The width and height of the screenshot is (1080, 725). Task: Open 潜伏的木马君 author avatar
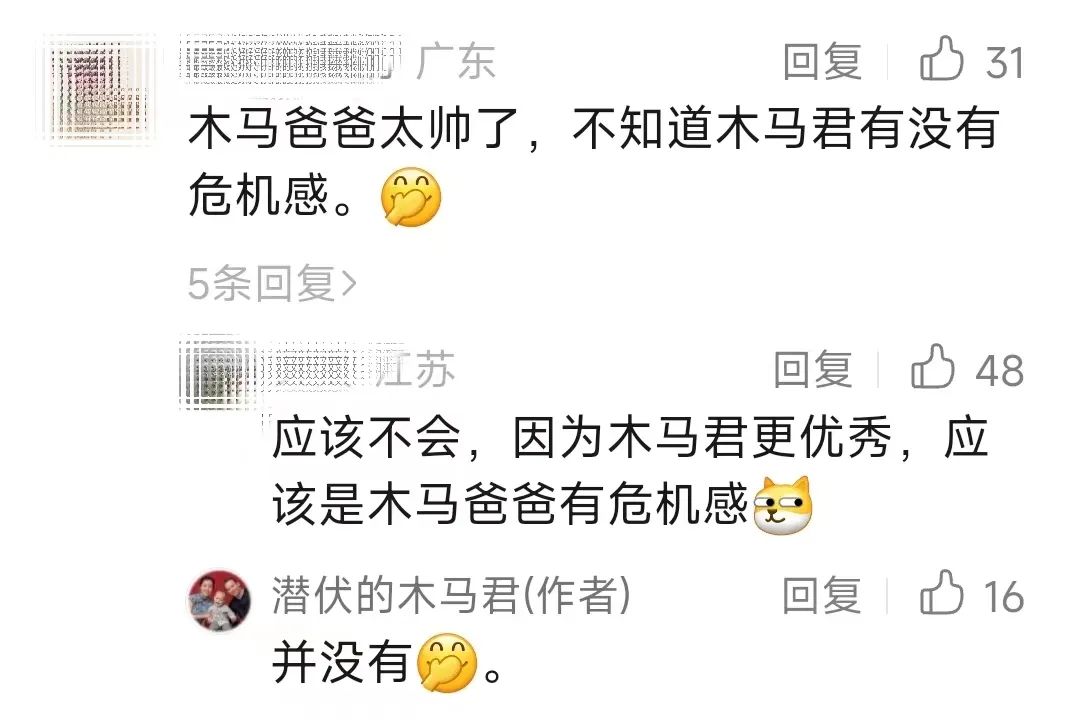[x=219, y=600]
